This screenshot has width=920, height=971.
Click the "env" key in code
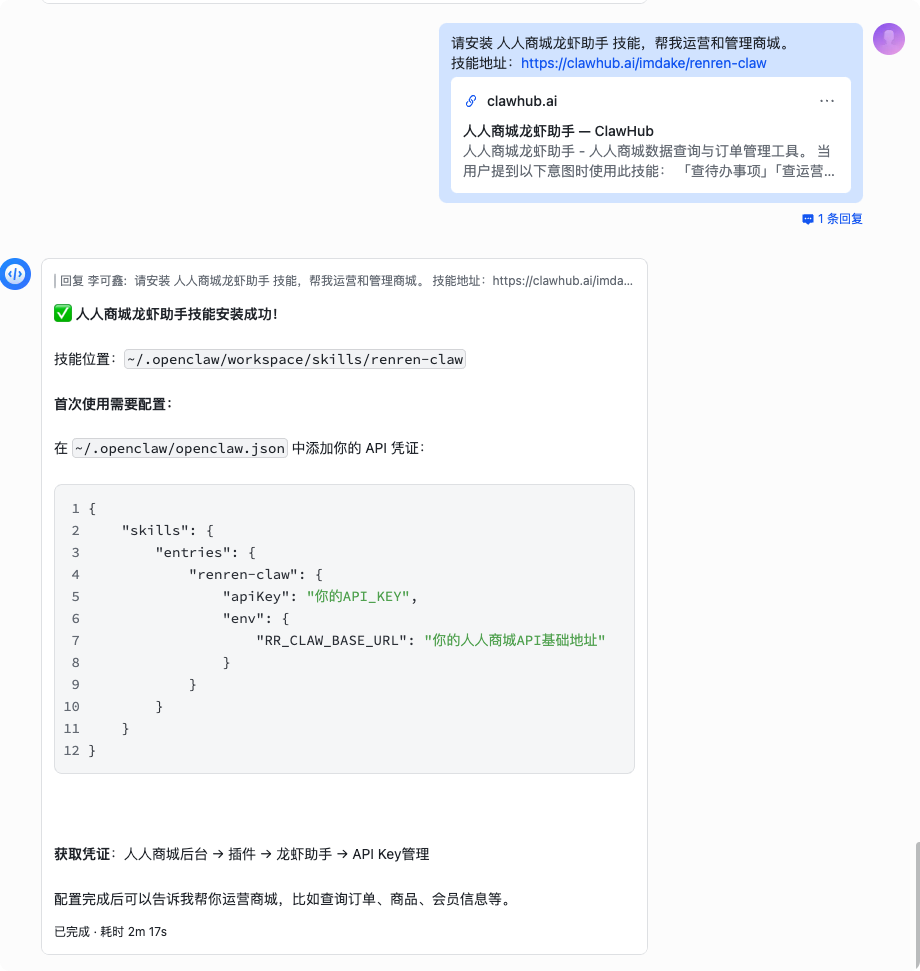[243, 619]
